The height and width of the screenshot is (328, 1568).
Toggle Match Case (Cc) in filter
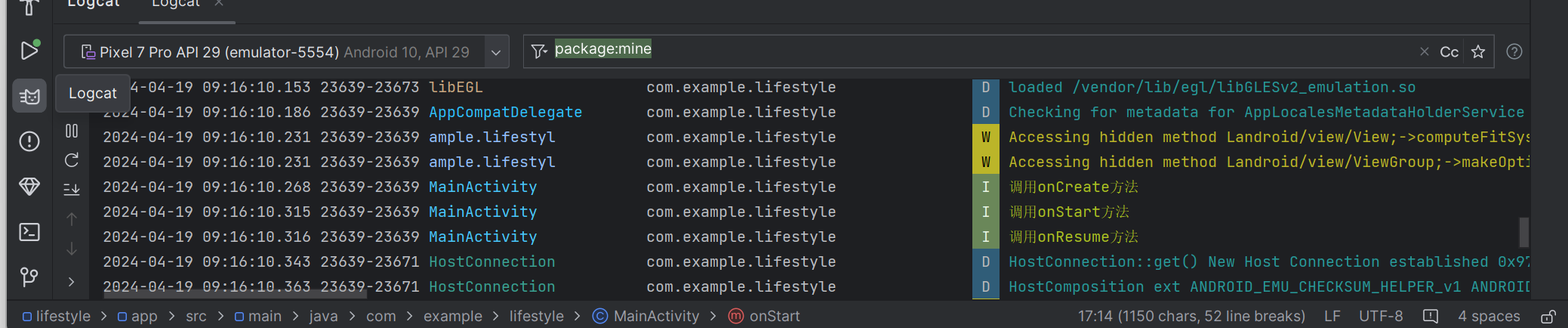1449,51
